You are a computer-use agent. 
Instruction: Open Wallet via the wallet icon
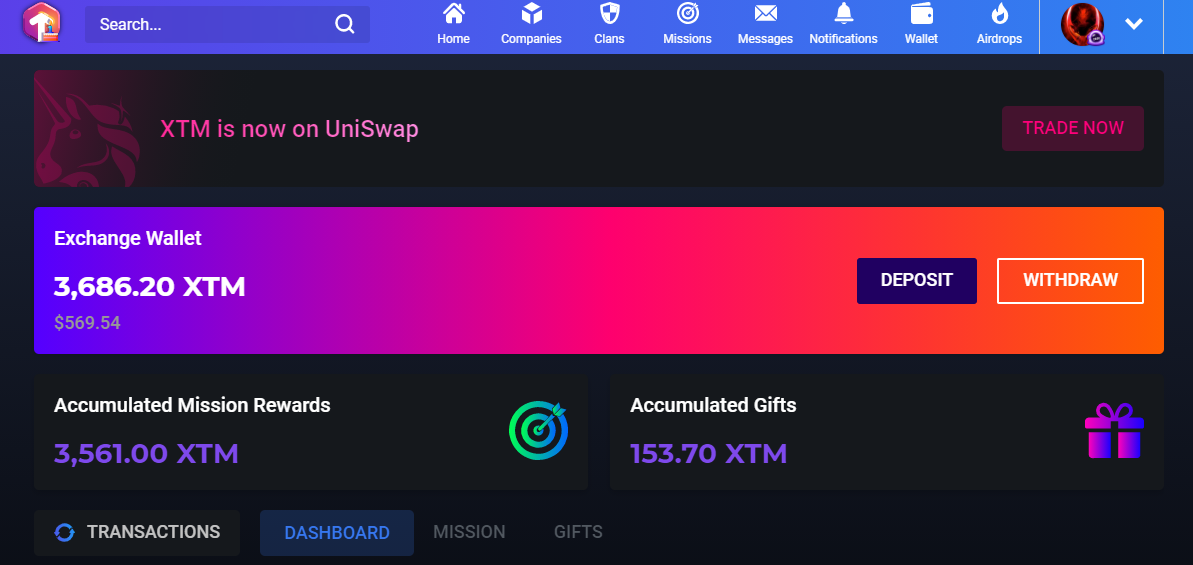(921, 14)
